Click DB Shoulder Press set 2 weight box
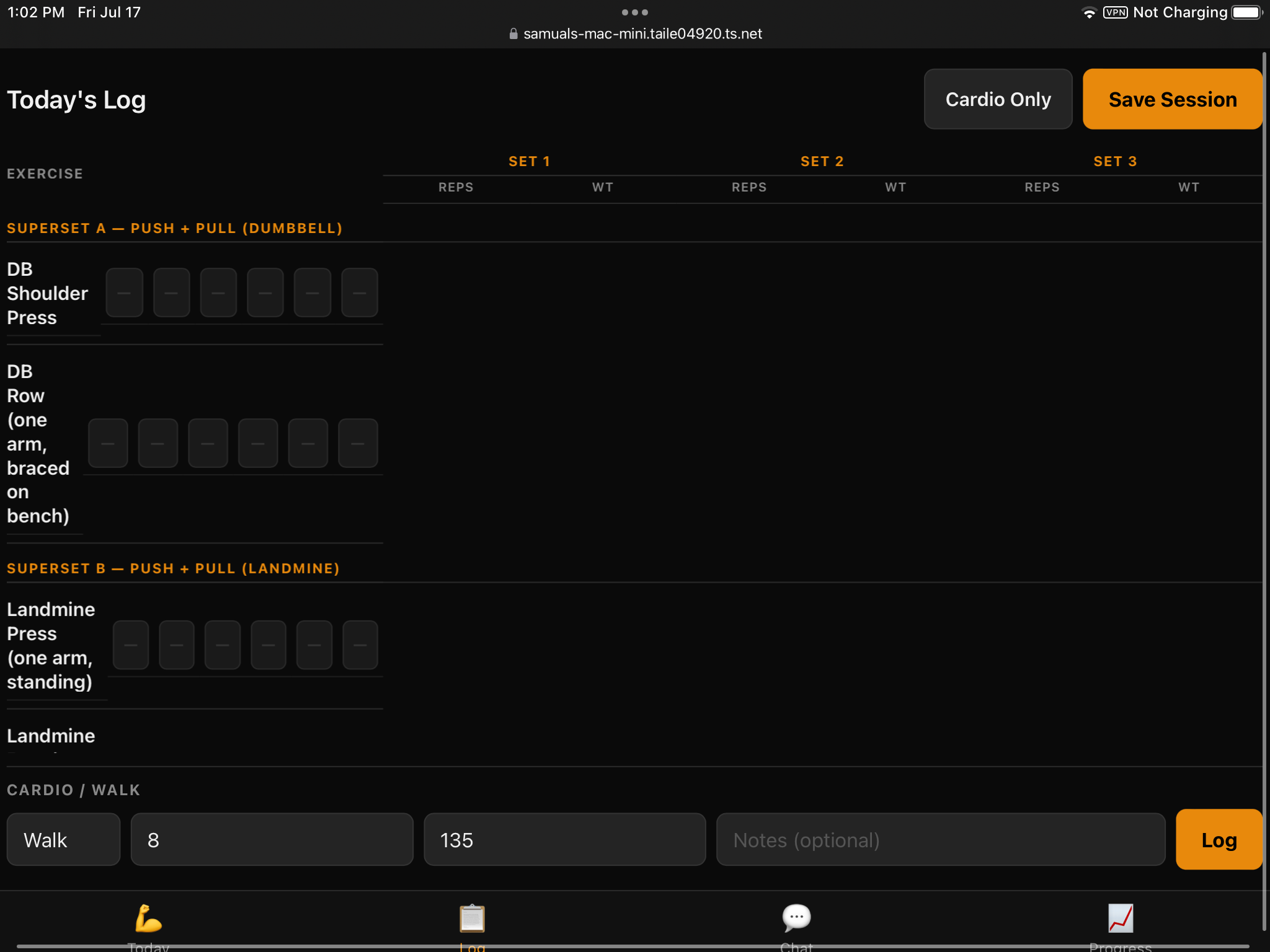The width and height of the screenshot is (1270, 952). (x=265, y=293)
